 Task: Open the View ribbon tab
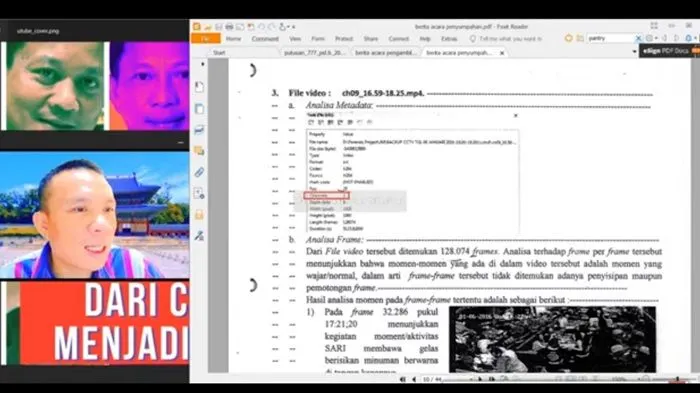[295, 39]
